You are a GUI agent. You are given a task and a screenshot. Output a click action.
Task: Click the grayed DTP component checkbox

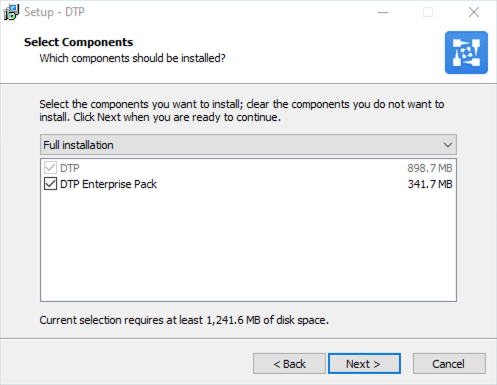[50, 168]
